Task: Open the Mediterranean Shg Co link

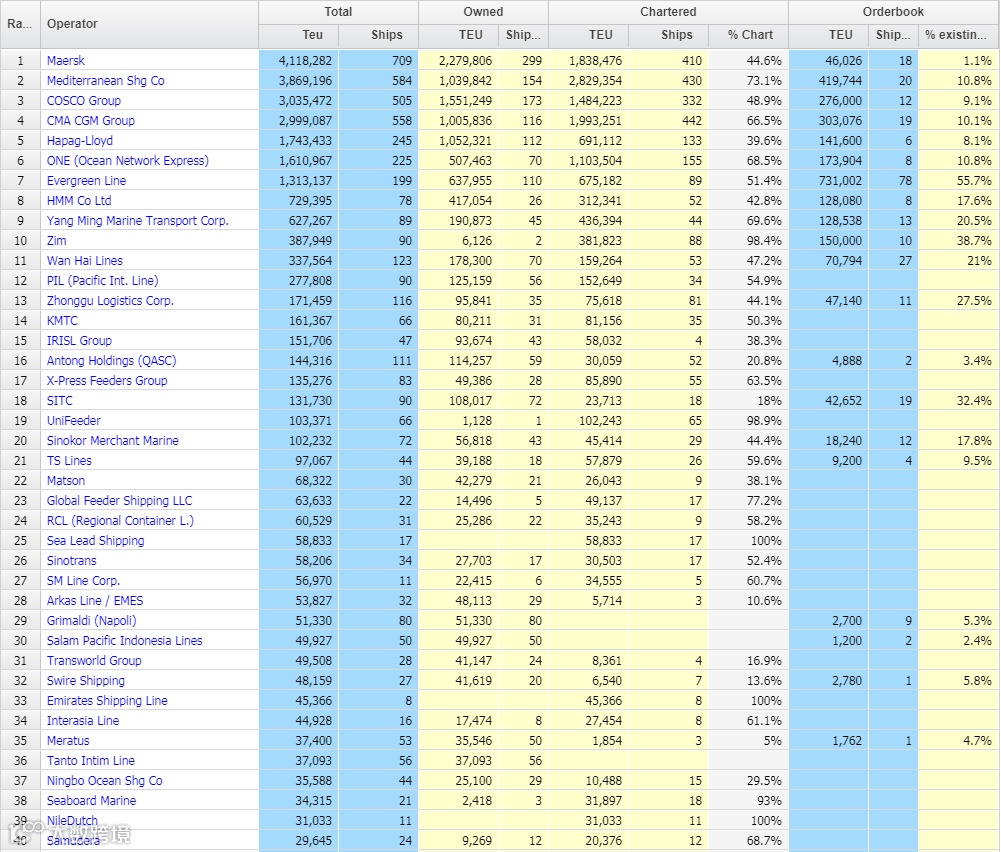Action: tap(105, 80)
